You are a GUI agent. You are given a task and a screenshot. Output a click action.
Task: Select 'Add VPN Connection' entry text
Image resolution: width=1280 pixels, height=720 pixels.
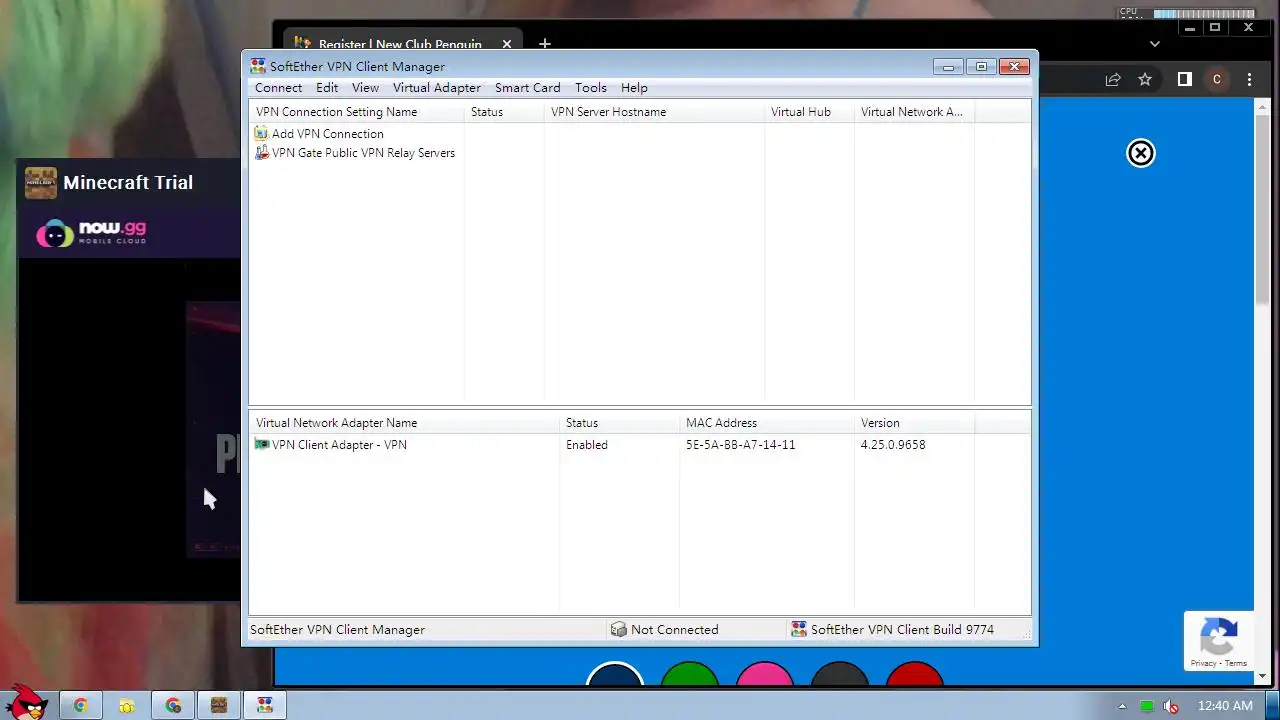pos(328,134)
